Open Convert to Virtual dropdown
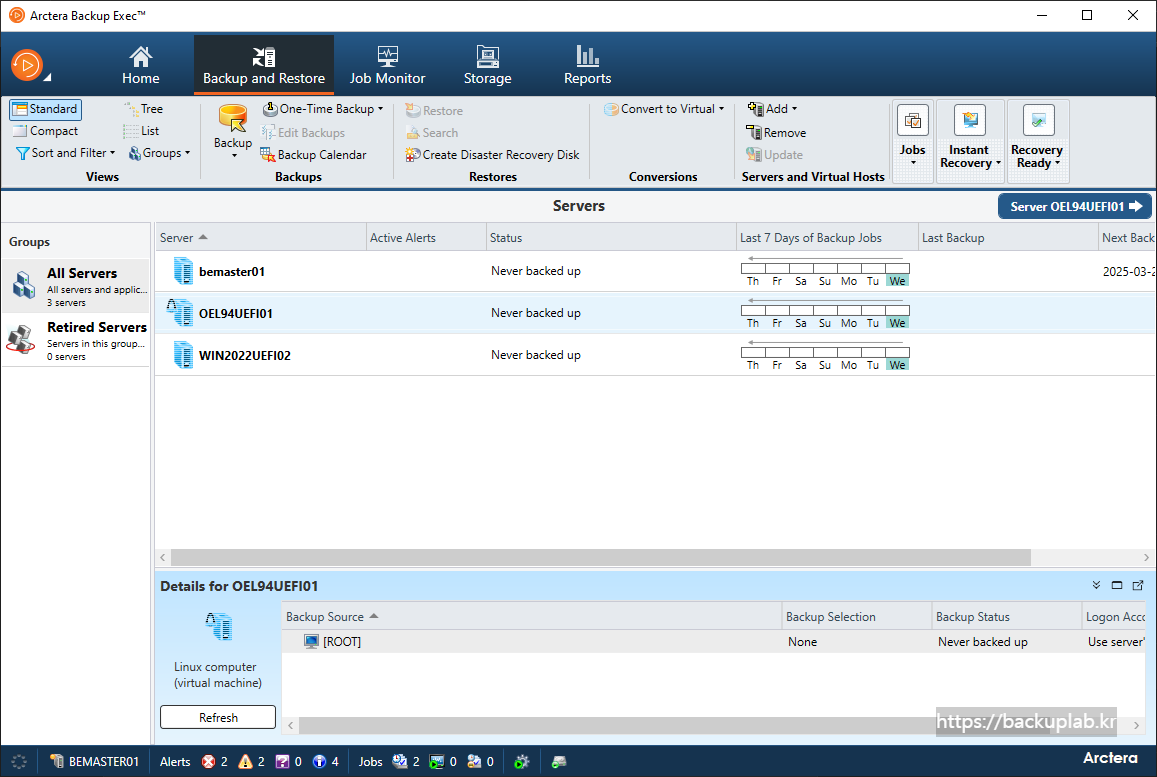Image resolution: width=1157 pixels, height=777 pixels. tap(663, 109)
